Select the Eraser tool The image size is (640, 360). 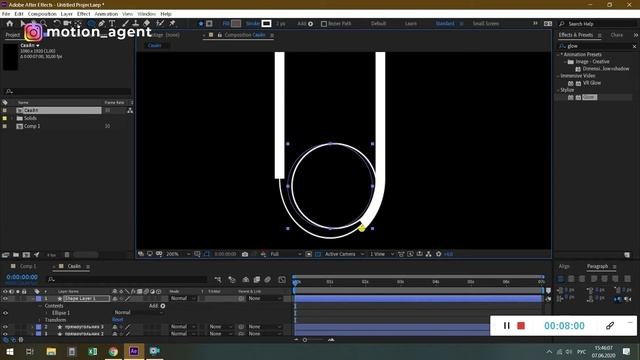pos(147,24)
